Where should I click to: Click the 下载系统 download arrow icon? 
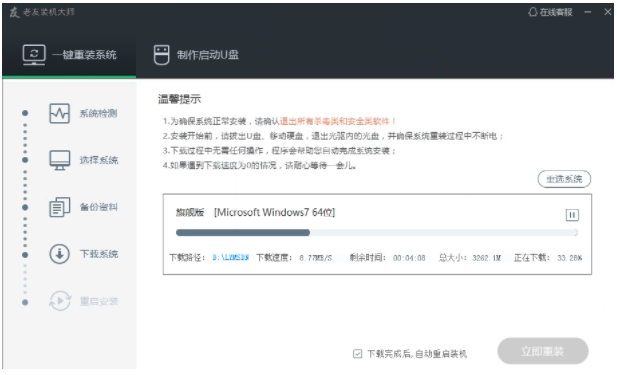pos(59,254)
